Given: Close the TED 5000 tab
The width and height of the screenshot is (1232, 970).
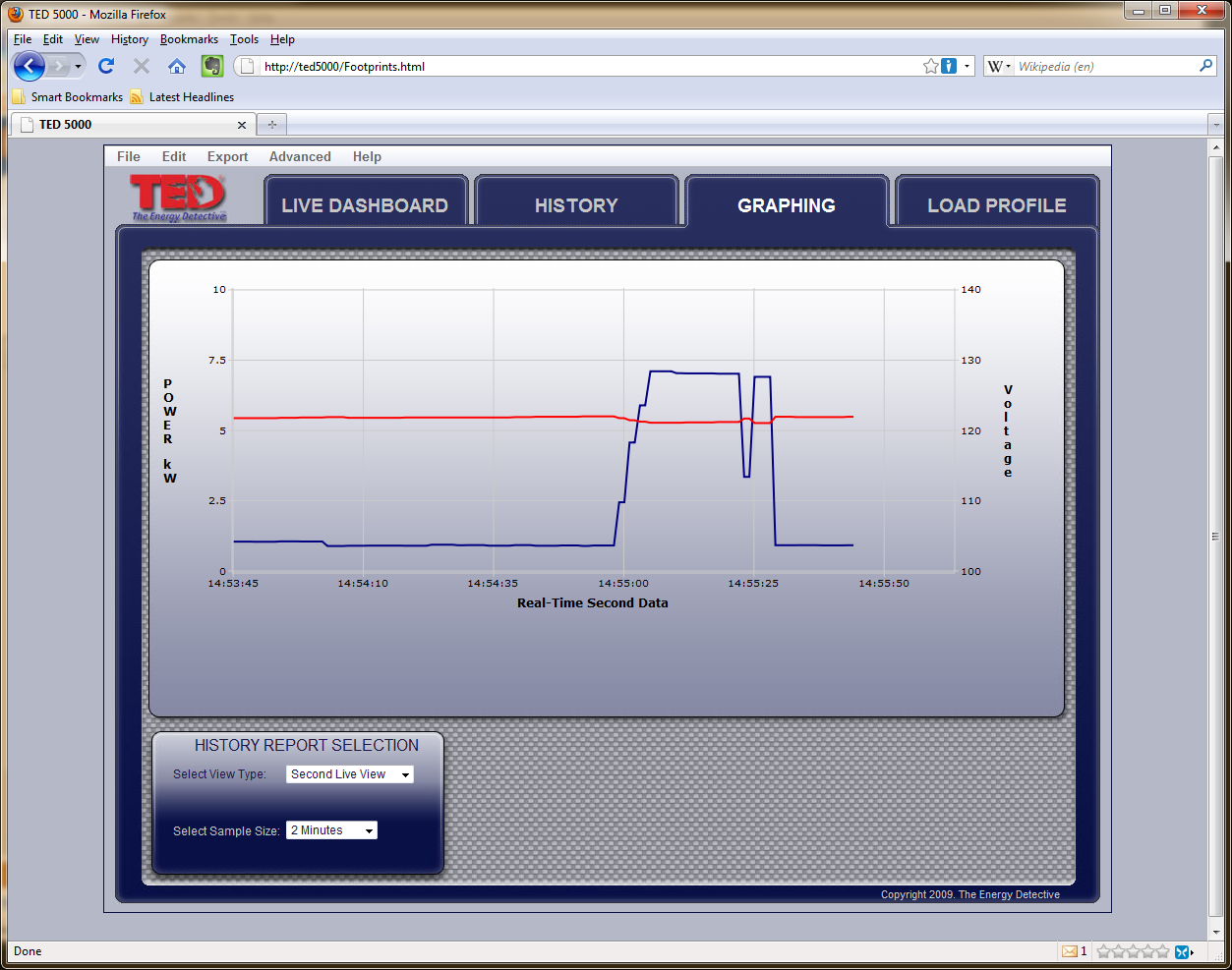Looking at the screenshot, I should (242, 125).
